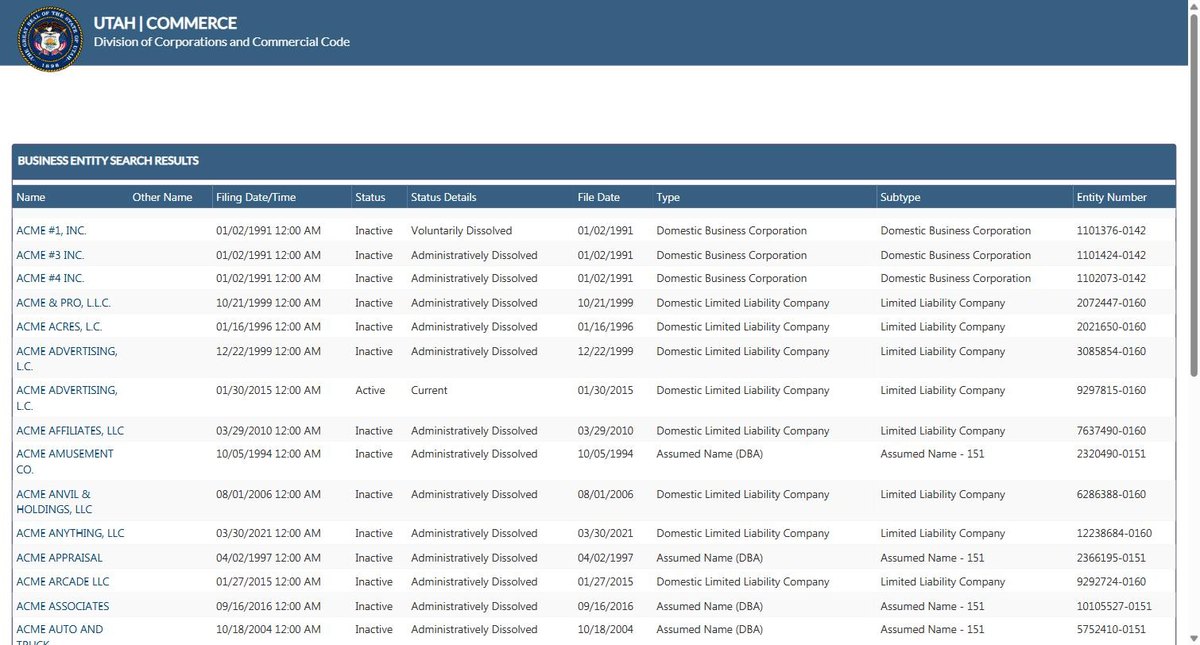Click the Entity Number column header
This screenshot has width=1200, height=645.
coord(1112,197)
